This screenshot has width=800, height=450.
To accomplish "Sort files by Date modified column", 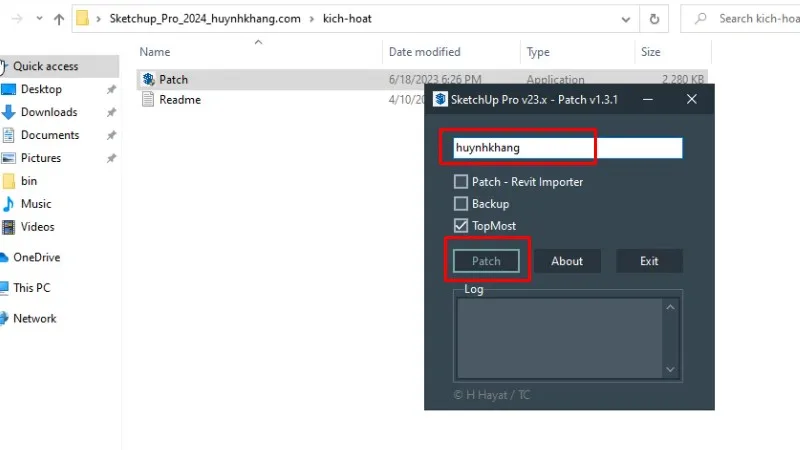I will (x=424, y=52).
